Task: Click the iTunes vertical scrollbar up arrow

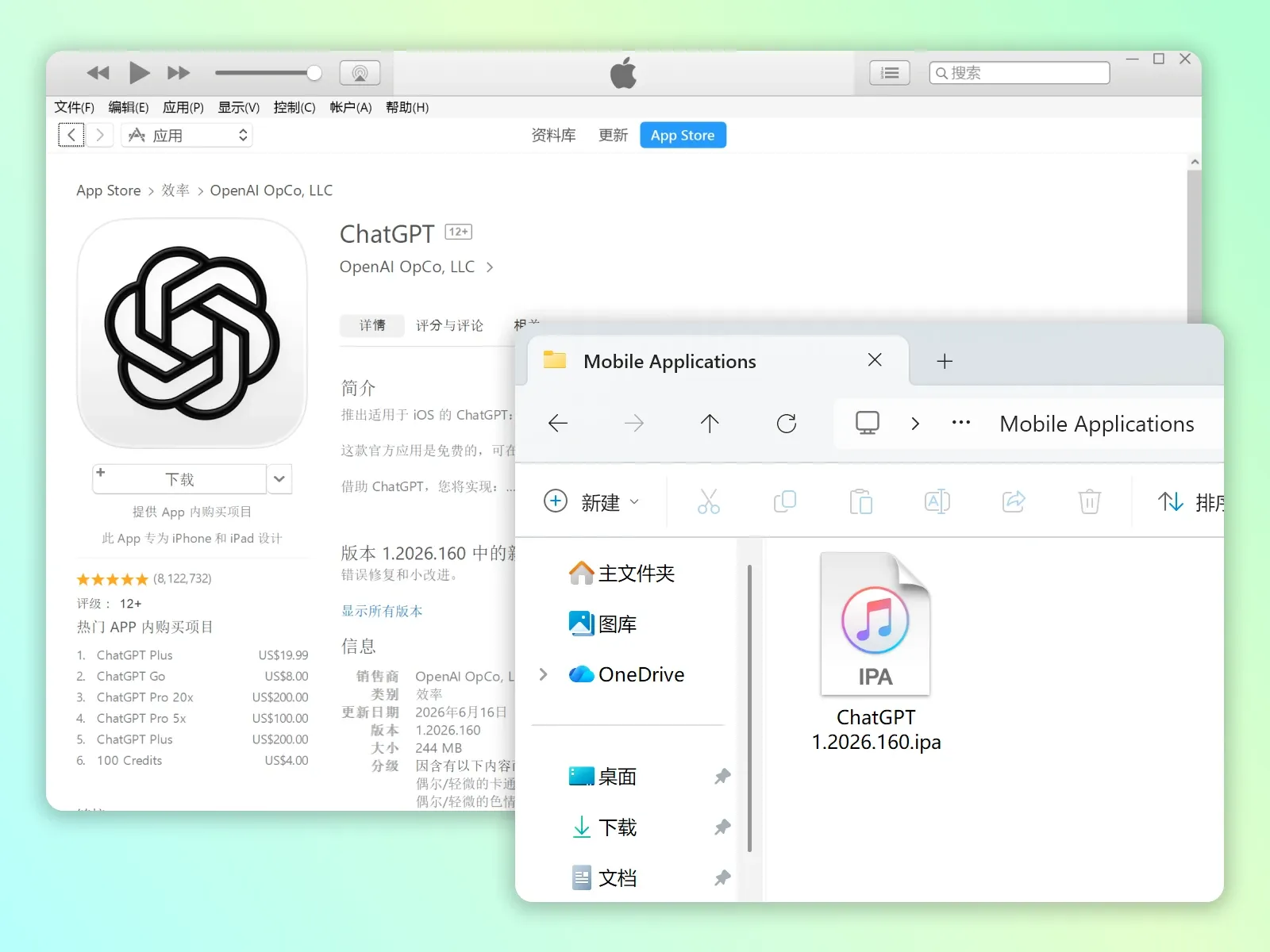Action: click(x=1195, y=162)
